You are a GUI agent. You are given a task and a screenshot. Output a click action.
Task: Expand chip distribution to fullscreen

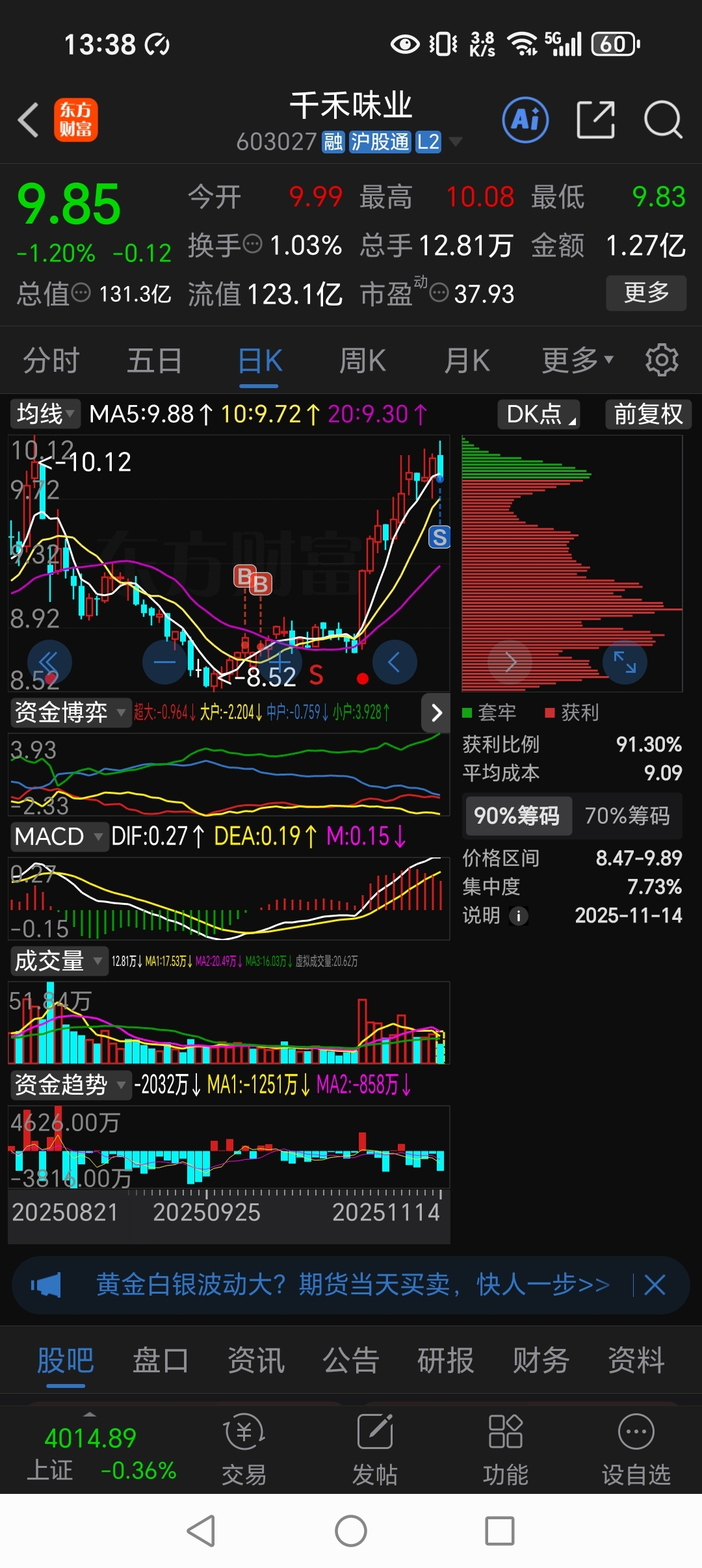point(625,662)
